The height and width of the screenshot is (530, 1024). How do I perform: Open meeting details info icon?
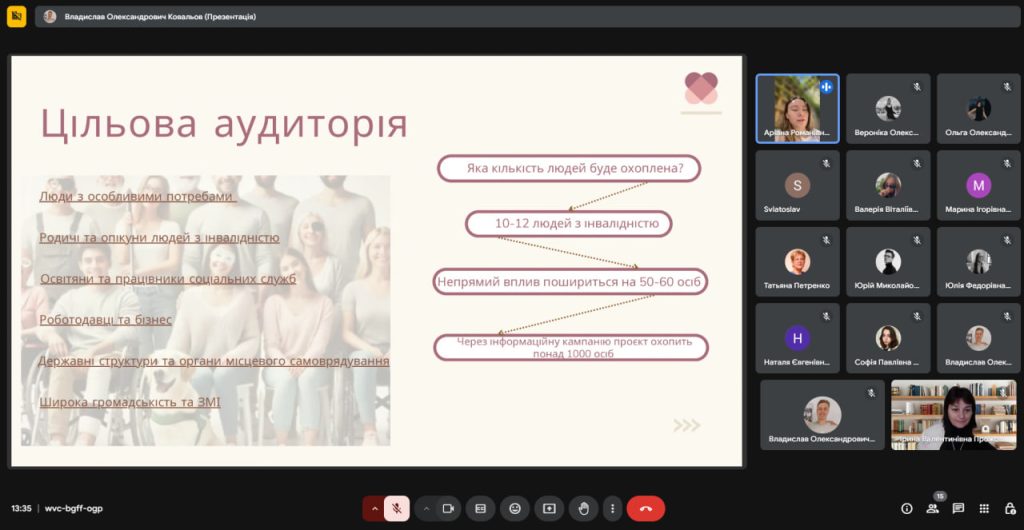[x=907, y=508]
